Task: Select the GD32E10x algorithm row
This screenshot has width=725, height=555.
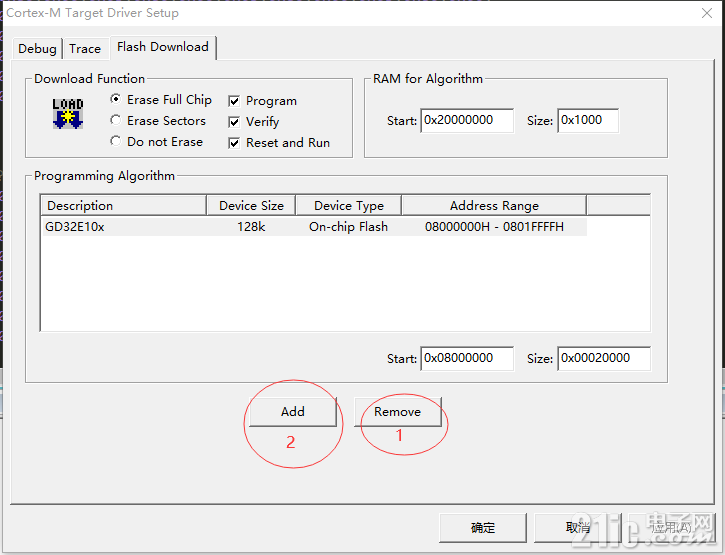Action: (314, 227)
